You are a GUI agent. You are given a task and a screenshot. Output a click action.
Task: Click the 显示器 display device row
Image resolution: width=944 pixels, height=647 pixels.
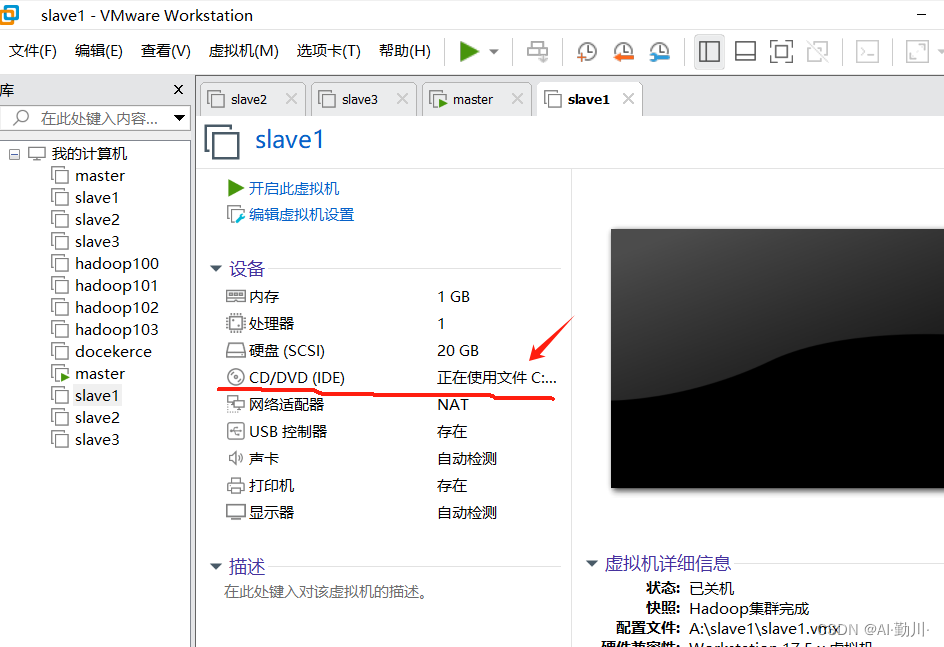(x=391, y=513)
